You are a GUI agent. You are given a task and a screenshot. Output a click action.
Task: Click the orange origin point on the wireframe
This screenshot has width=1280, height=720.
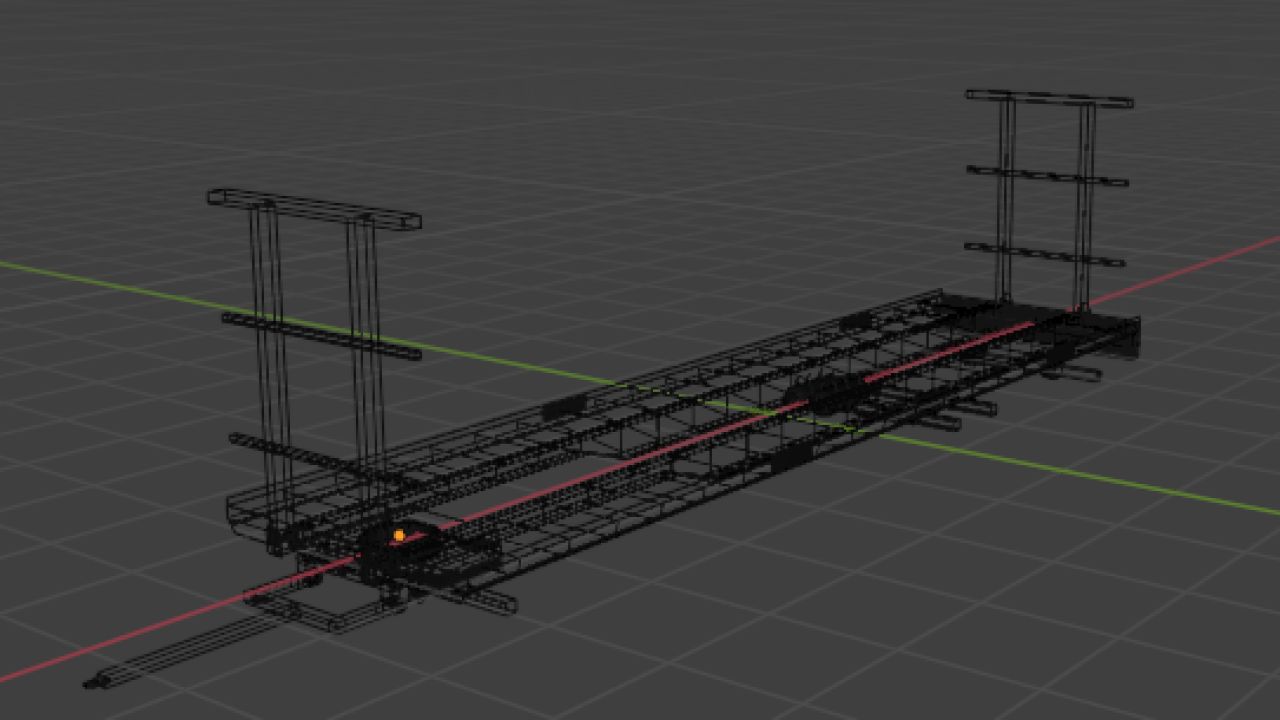(x=399, y=536)
